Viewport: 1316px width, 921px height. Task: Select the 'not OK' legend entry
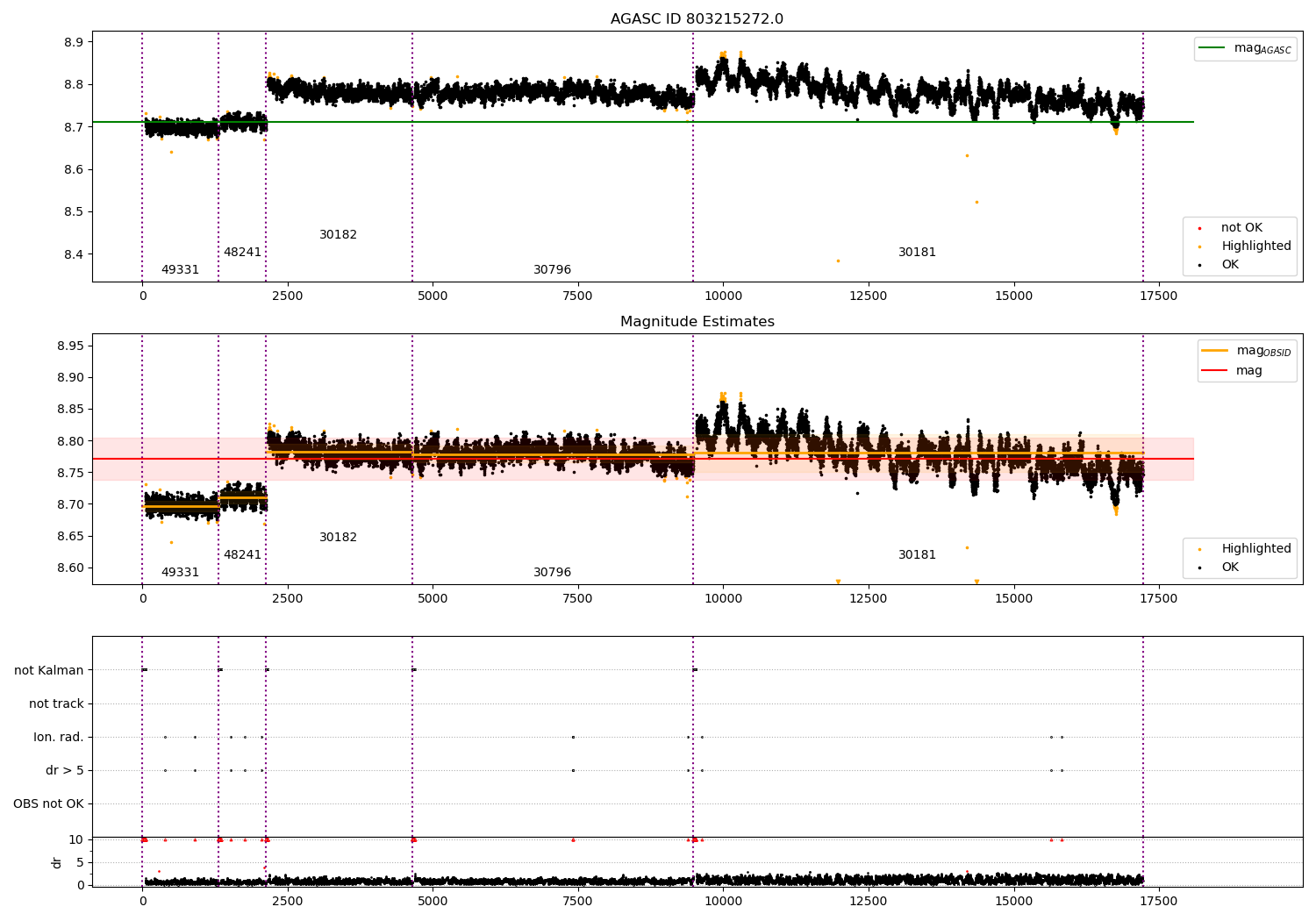pyautogui.click(x=1241, y=228)
